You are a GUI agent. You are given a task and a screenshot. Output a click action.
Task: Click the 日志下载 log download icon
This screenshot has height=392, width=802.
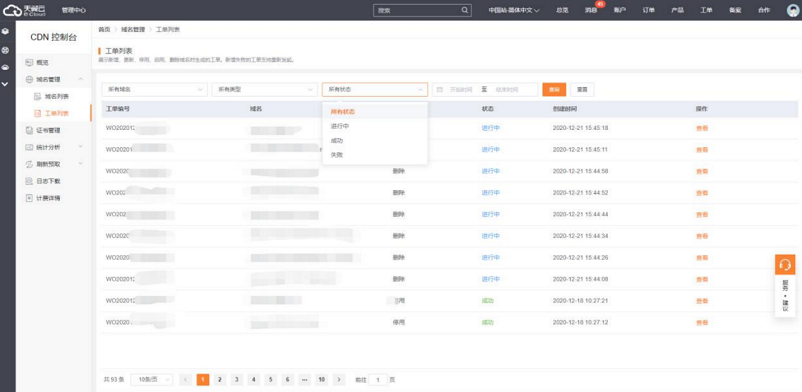(x=29, y=181)
